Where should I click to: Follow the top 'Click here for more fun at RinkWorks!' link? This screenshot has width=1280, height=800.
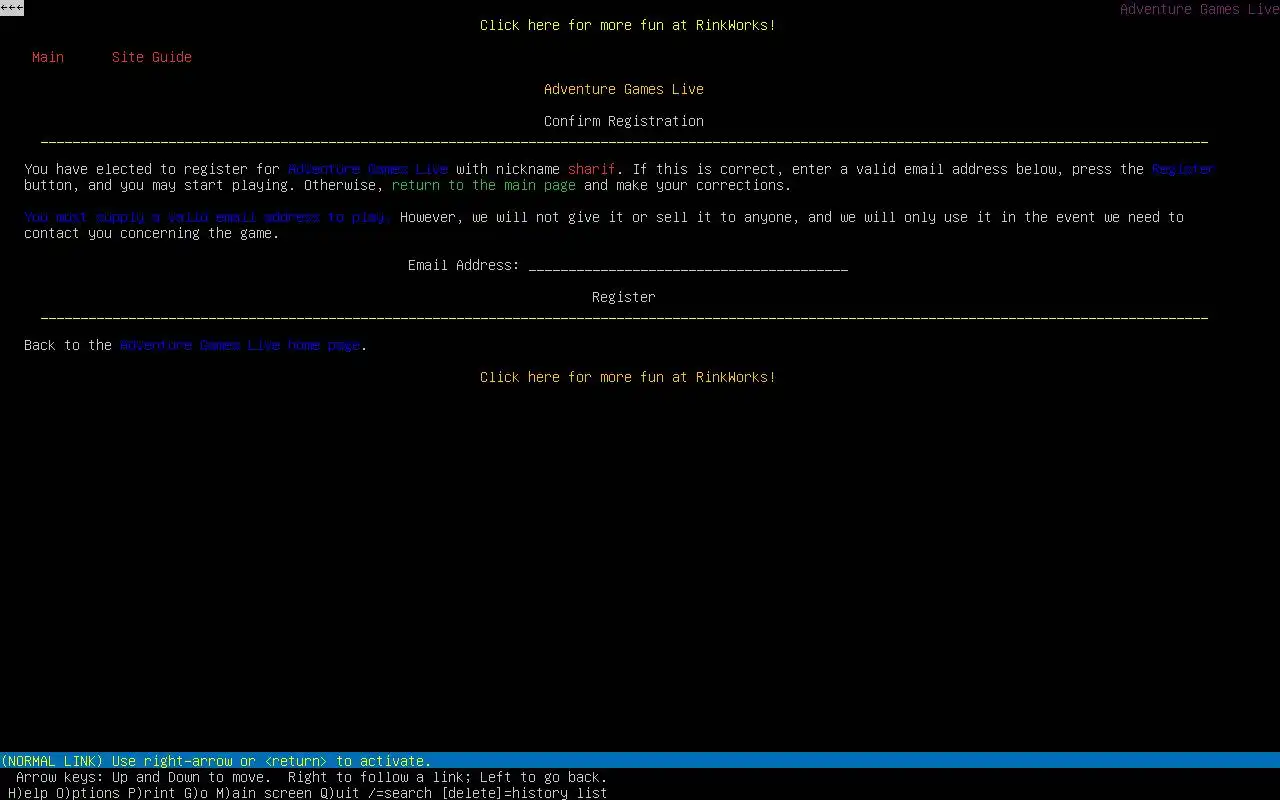[628, 25]
